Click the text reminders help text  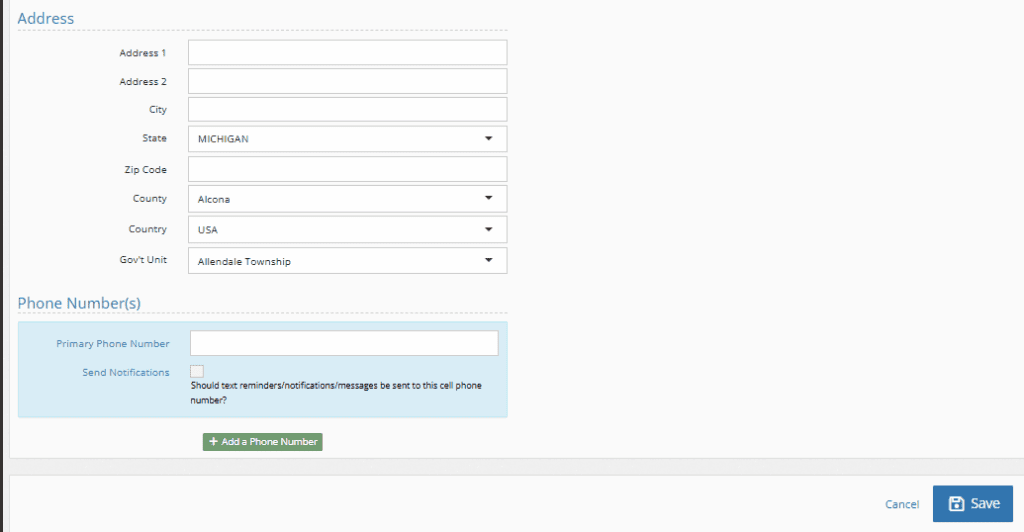(x=337, y=392)
